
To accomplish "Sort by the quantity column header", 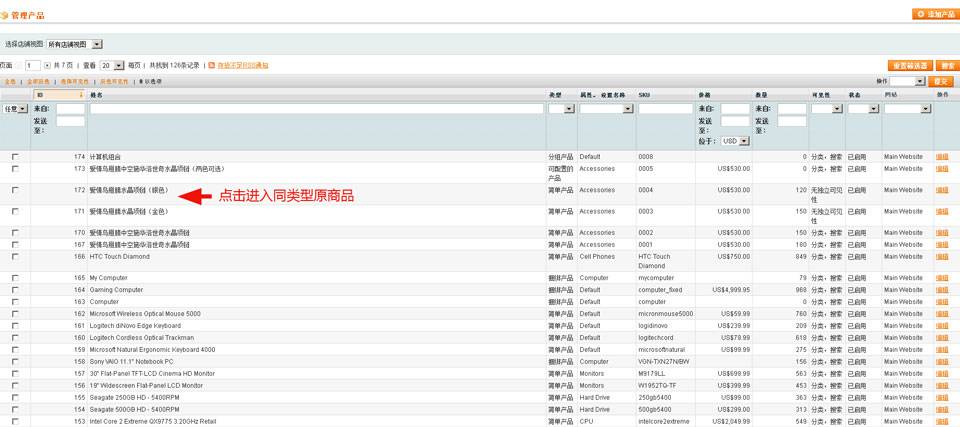I will coord(762,95).
